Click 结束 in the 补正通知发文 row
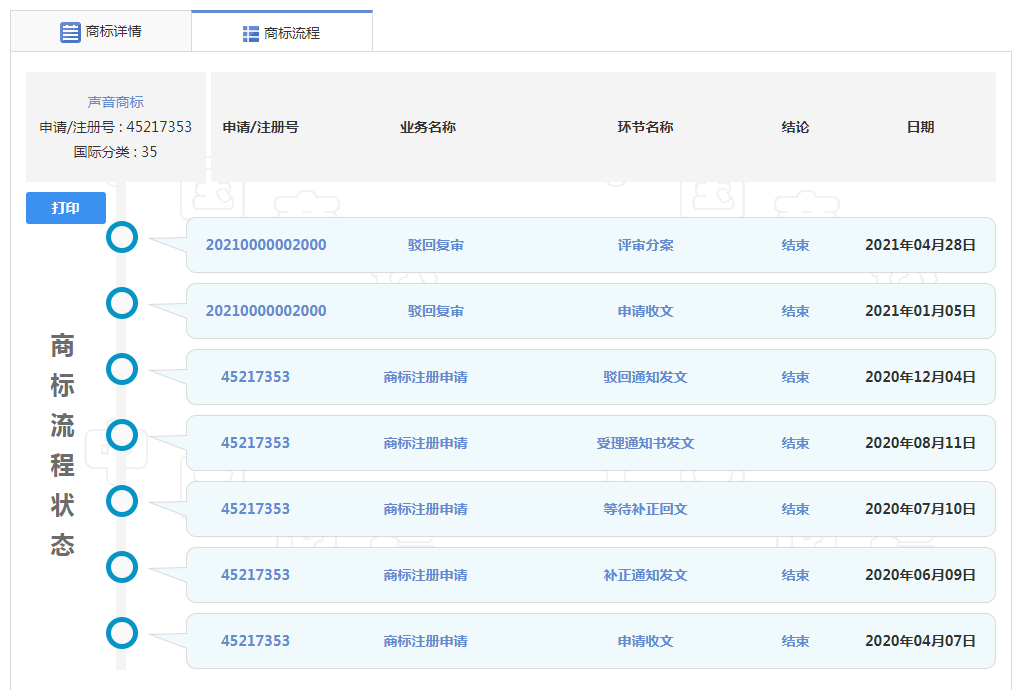Image resolution: width=1021 pixels, height=690 pixels. coord(795,575)
